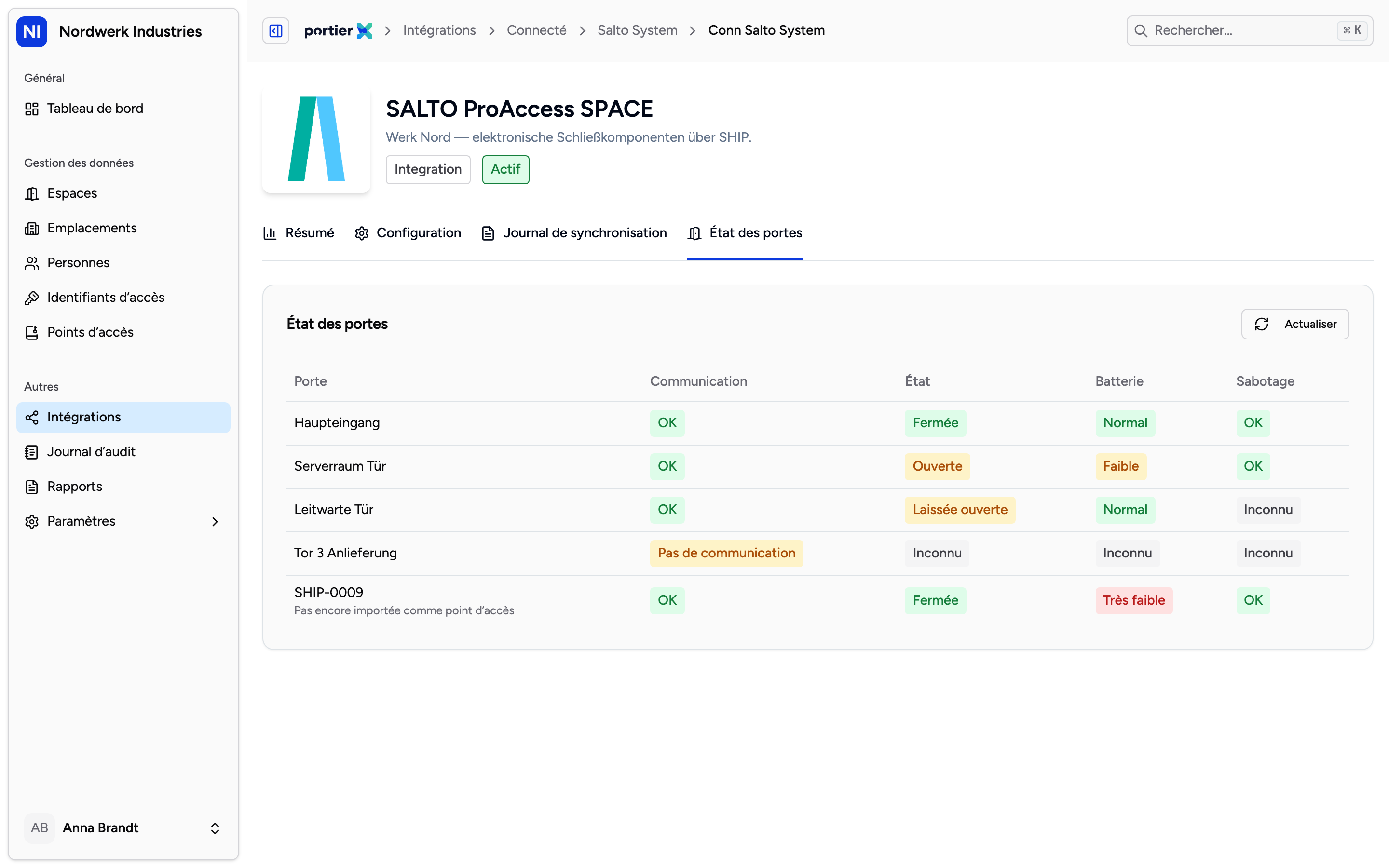Click the Laissée ouverte status badge
The width and height of the screenshot is (1389, 868).
point(960,510)
